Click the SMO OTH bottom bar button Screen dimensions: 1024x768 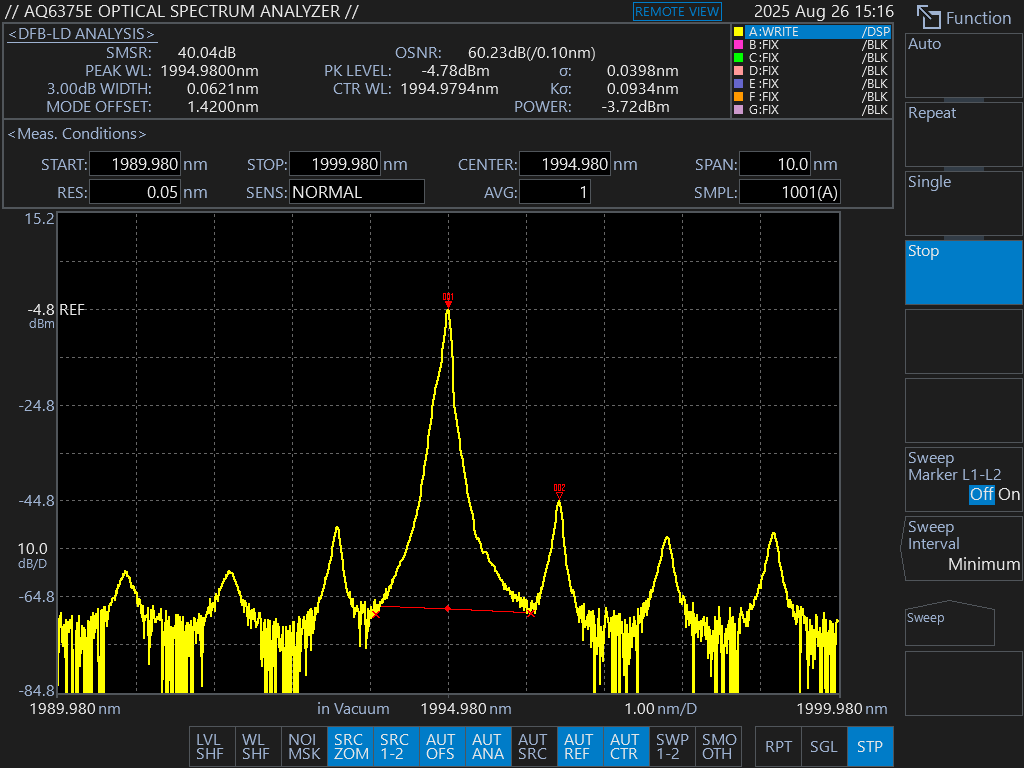(x=718, y=747)
